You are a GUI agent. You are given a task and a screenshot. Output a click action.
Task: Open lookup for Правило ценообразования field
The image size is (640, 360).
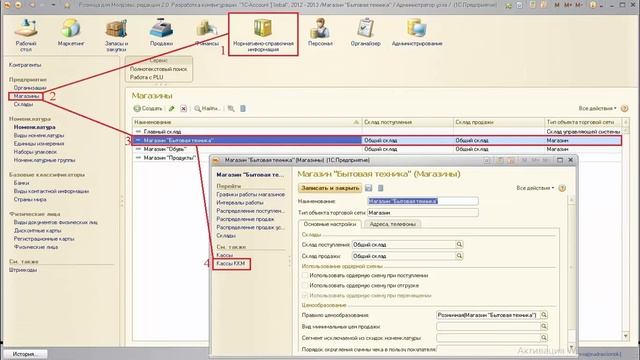[544, 315]
